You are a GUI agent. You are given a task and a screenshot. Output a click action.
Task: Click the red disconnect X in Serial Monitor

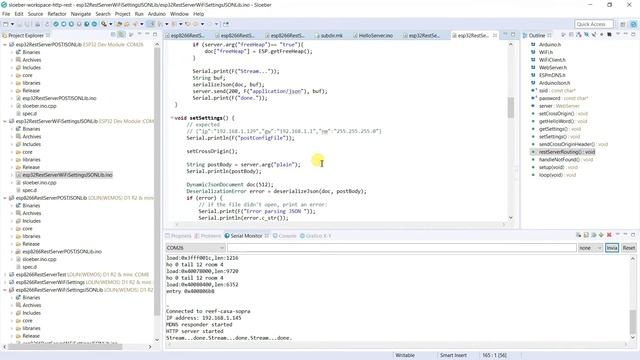[x=609, y=235]
